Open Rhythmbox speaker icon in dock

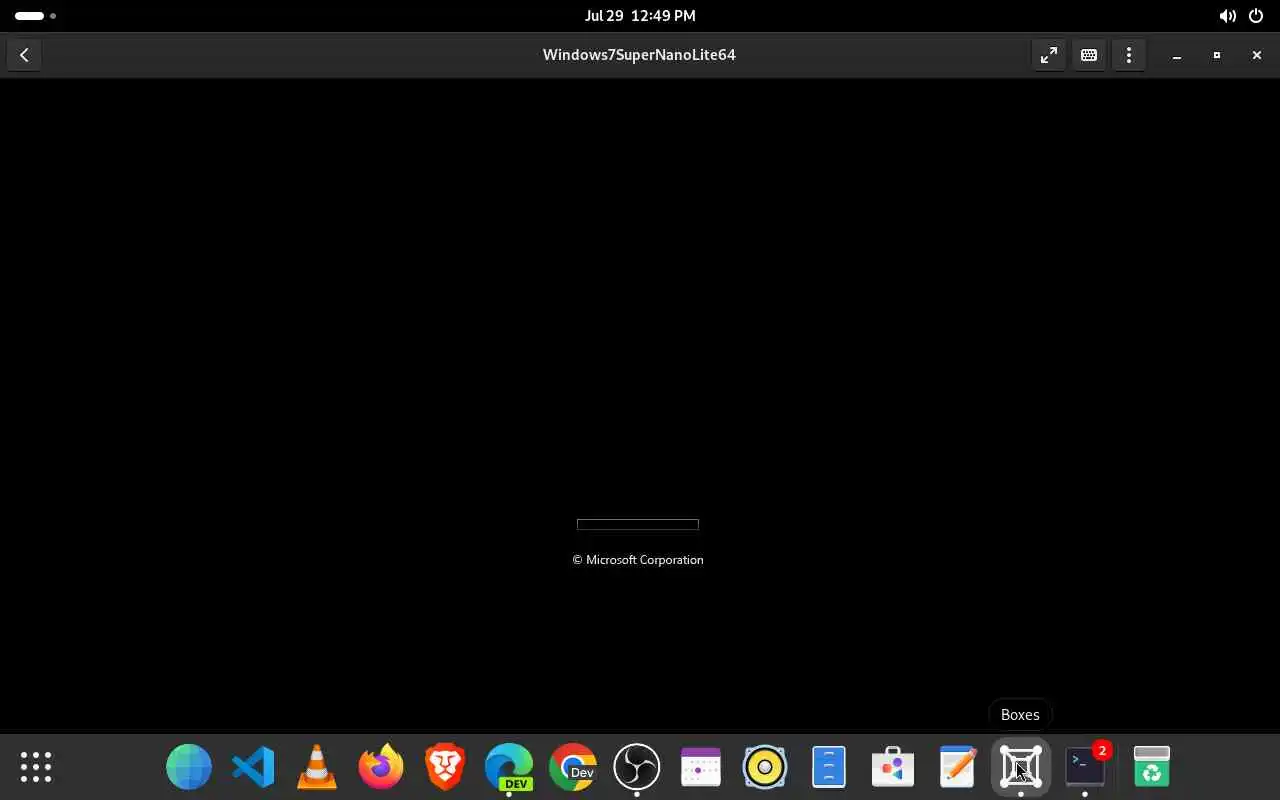[765, 767]
